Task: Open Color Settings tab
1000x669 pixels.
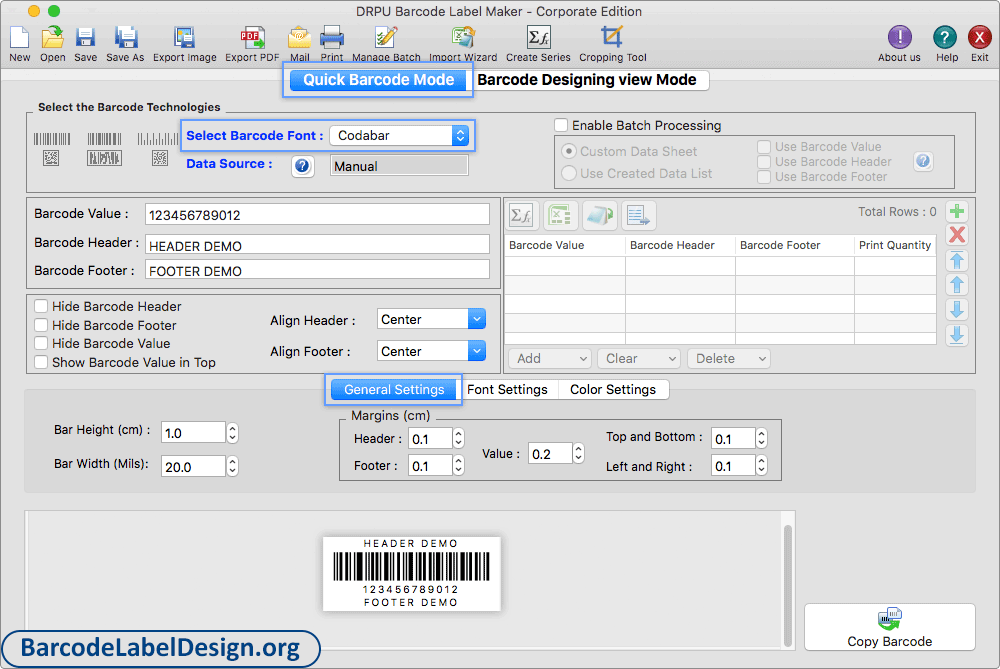Action: coord(613,389)
